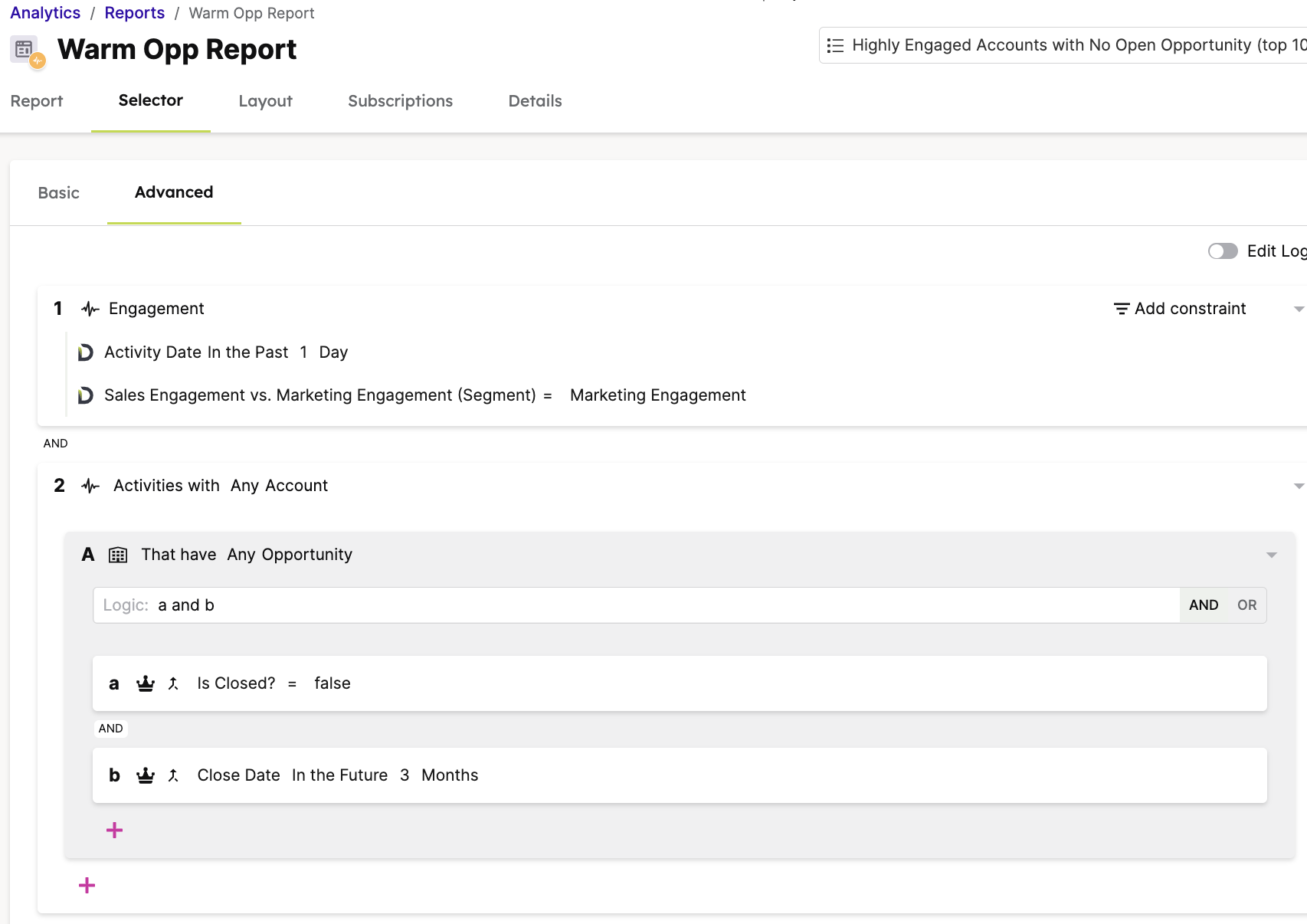Click the crown icon in row b
The image size is (1307, 924).
click(146, 775)
